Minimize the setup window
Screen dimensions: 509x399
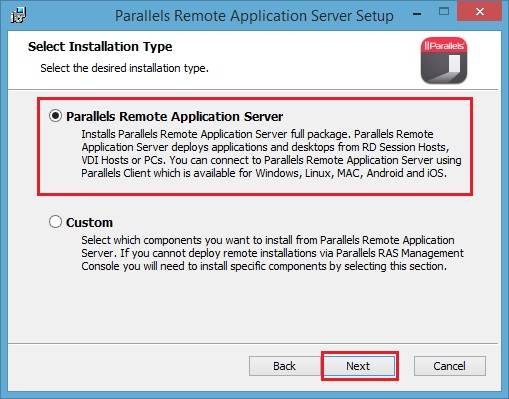[x=417, y=14]
